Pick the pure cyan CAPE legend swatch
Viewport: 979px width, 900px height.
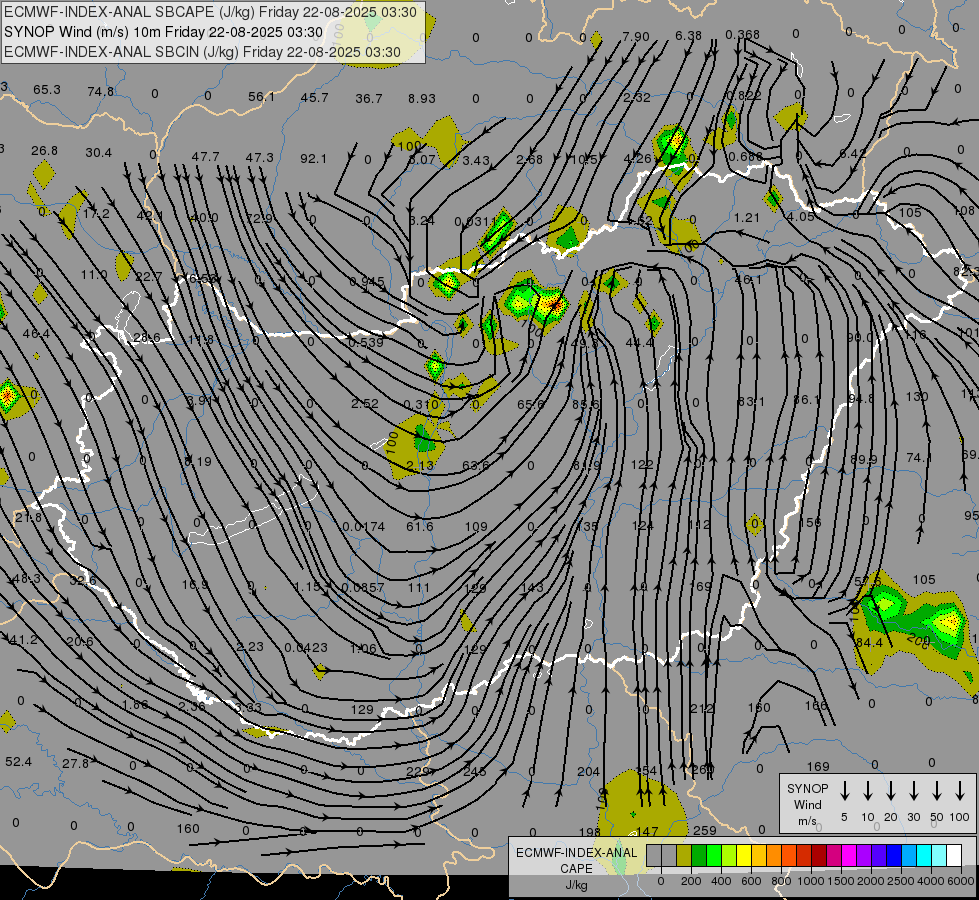(x=923, y=855)
